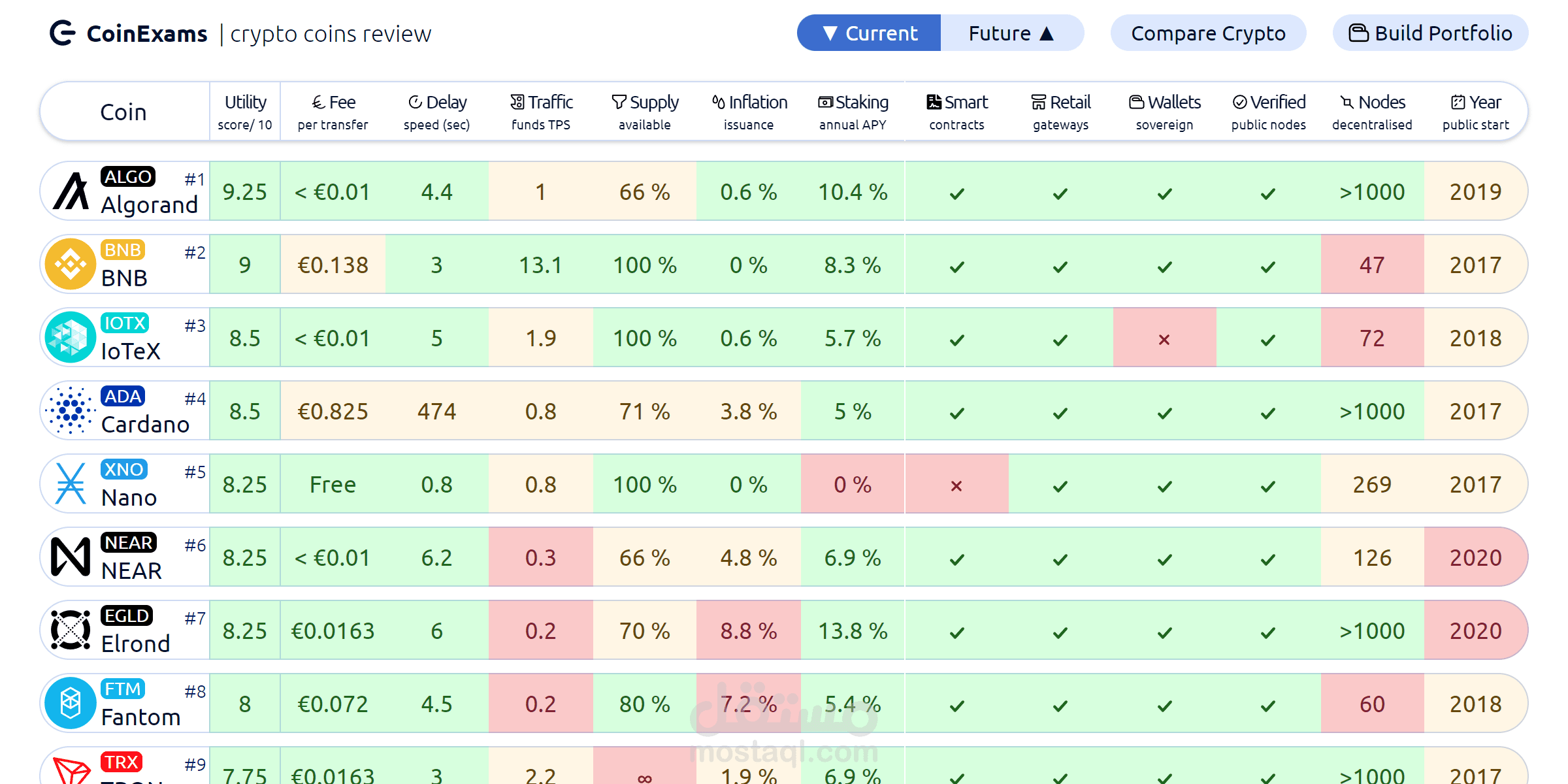Click the Traffic column icon
Screen dimensions: 1568x784
tap(517, 103)
